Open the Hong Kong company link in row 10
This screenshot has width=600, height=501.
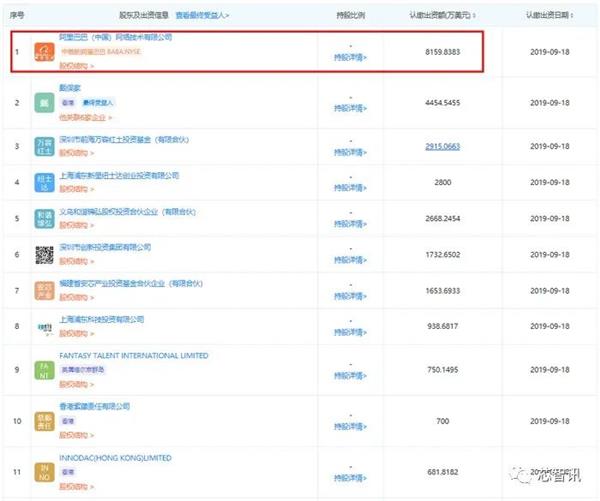[95, 406]
